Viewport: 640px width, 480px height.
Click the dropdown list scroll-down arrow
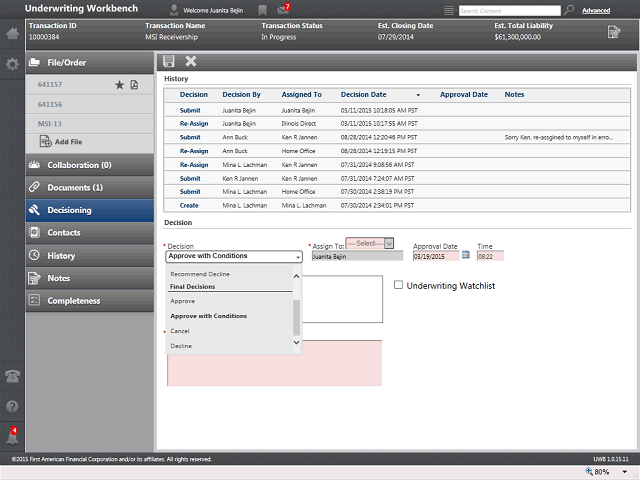point(297,342)
